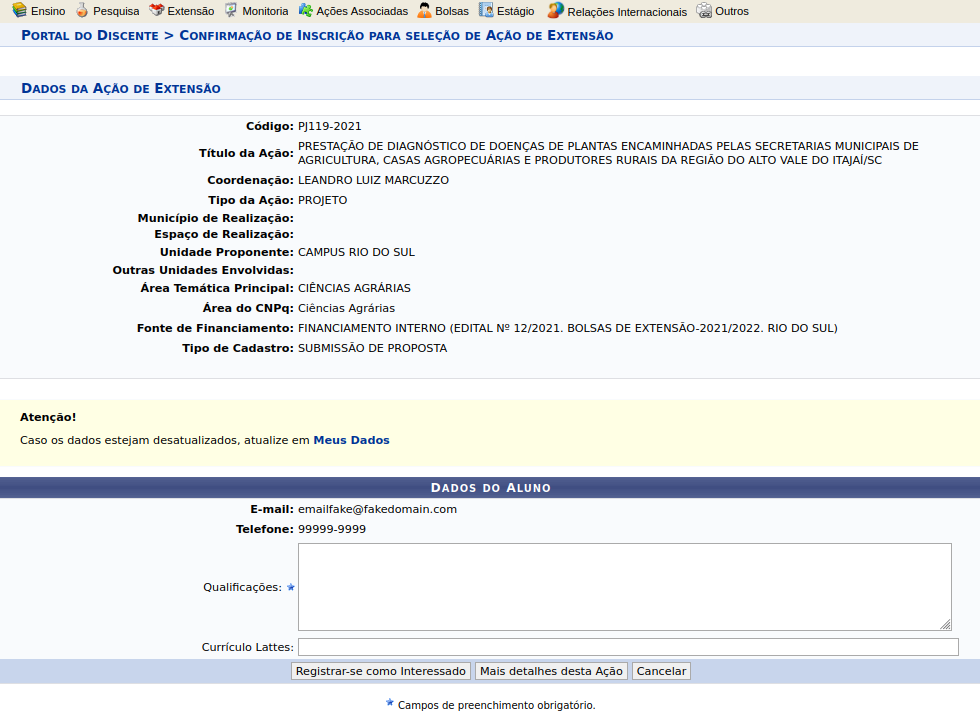Focus the Currículo Lattes input field

pyautogui.click(x=628, y=647)
